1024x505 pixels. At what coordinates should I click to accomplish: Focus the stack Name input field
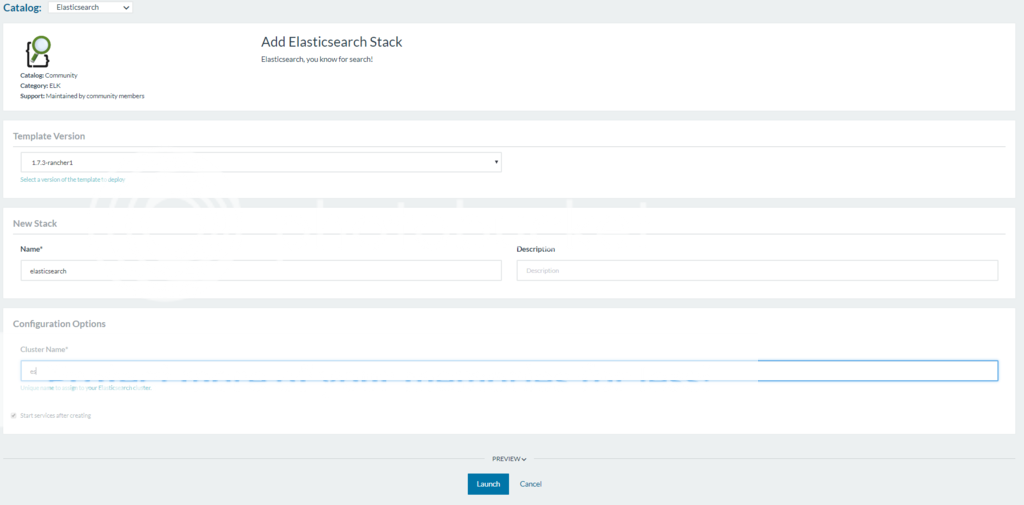[261, 271]
